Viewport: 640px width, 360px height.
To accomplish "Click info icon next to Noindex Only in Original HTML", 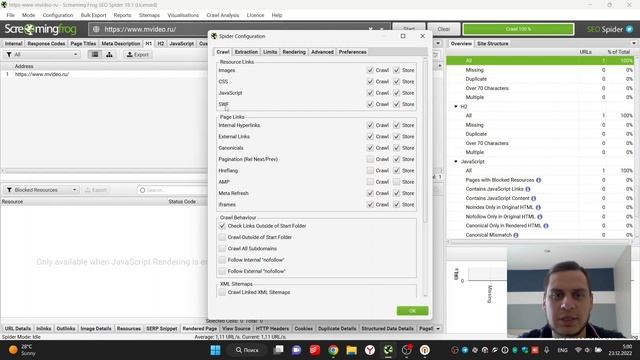I will coord(538,207).
